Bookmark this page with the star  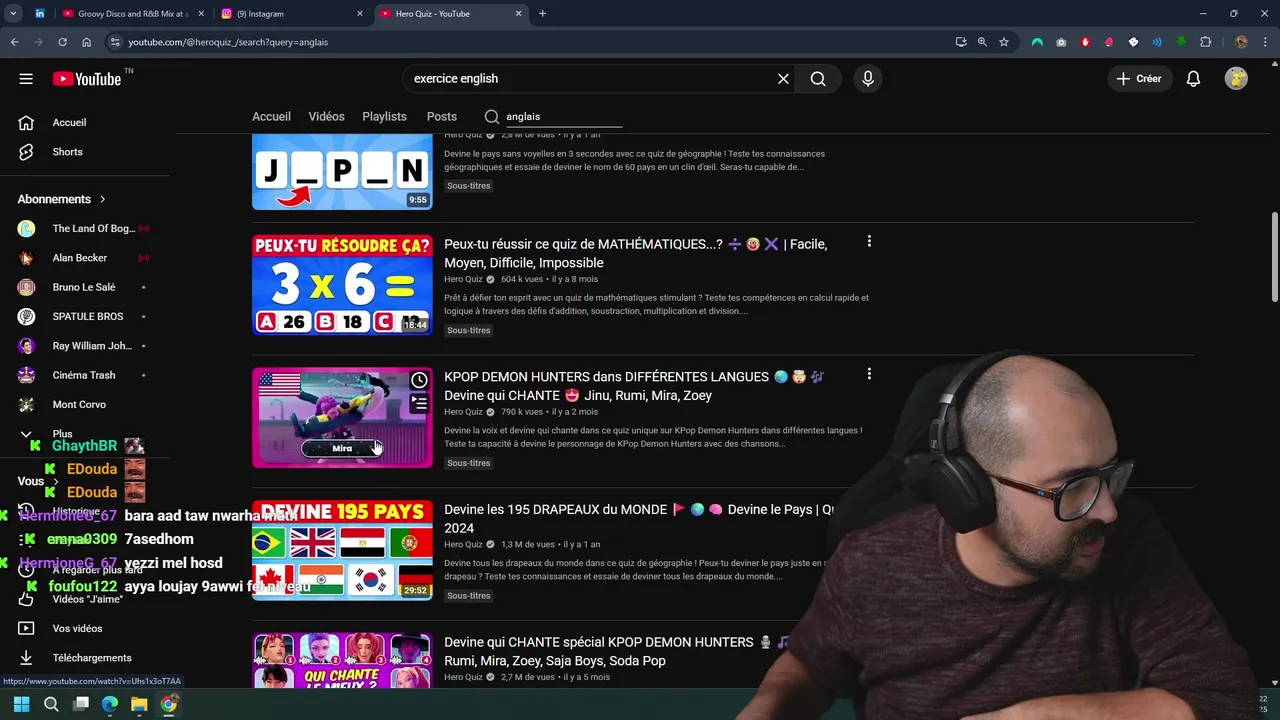tap(1004, 42)
